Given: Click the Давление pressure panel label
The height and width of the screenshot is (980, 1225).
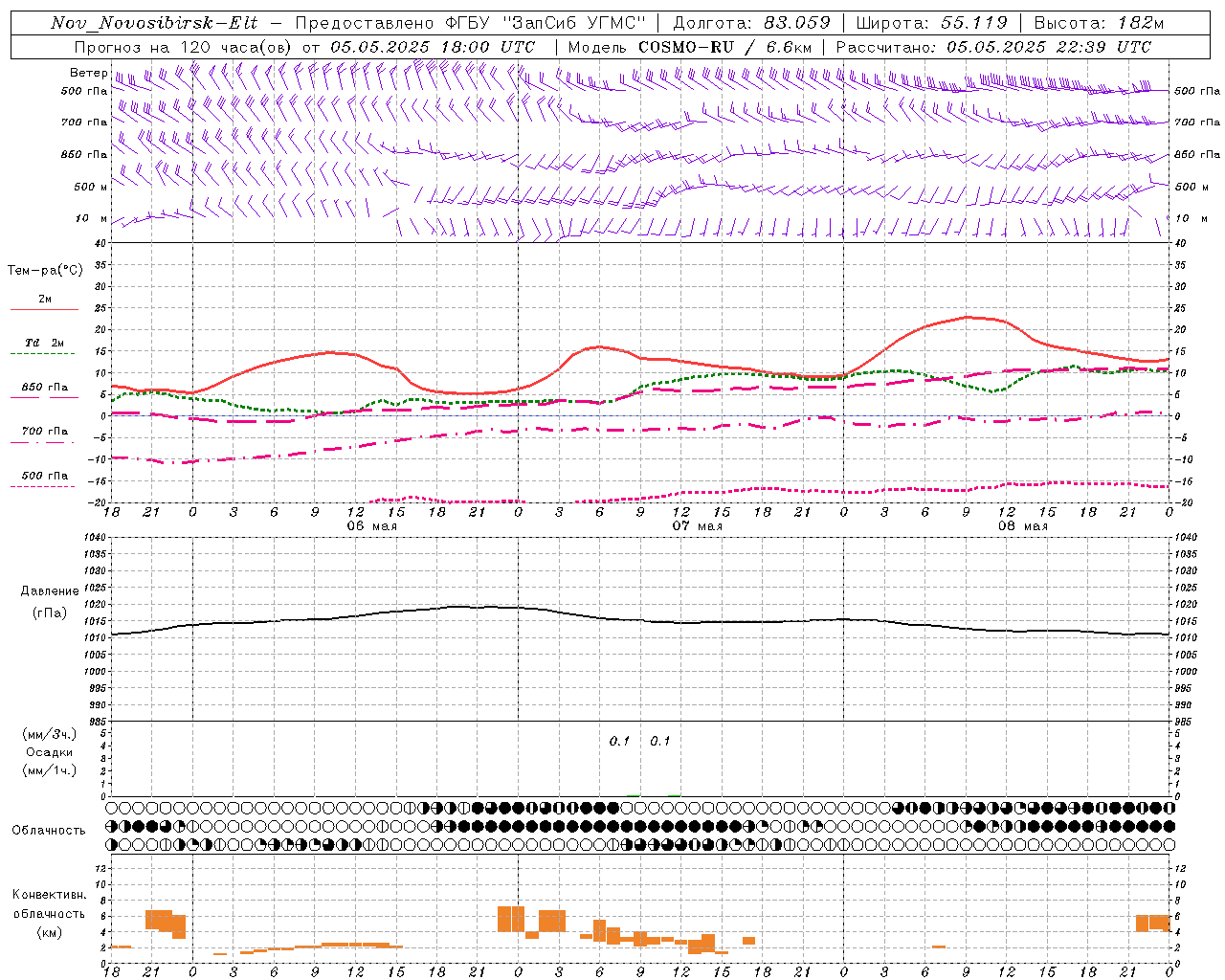Looking at the screenshot, I should (x=50, y=590).
